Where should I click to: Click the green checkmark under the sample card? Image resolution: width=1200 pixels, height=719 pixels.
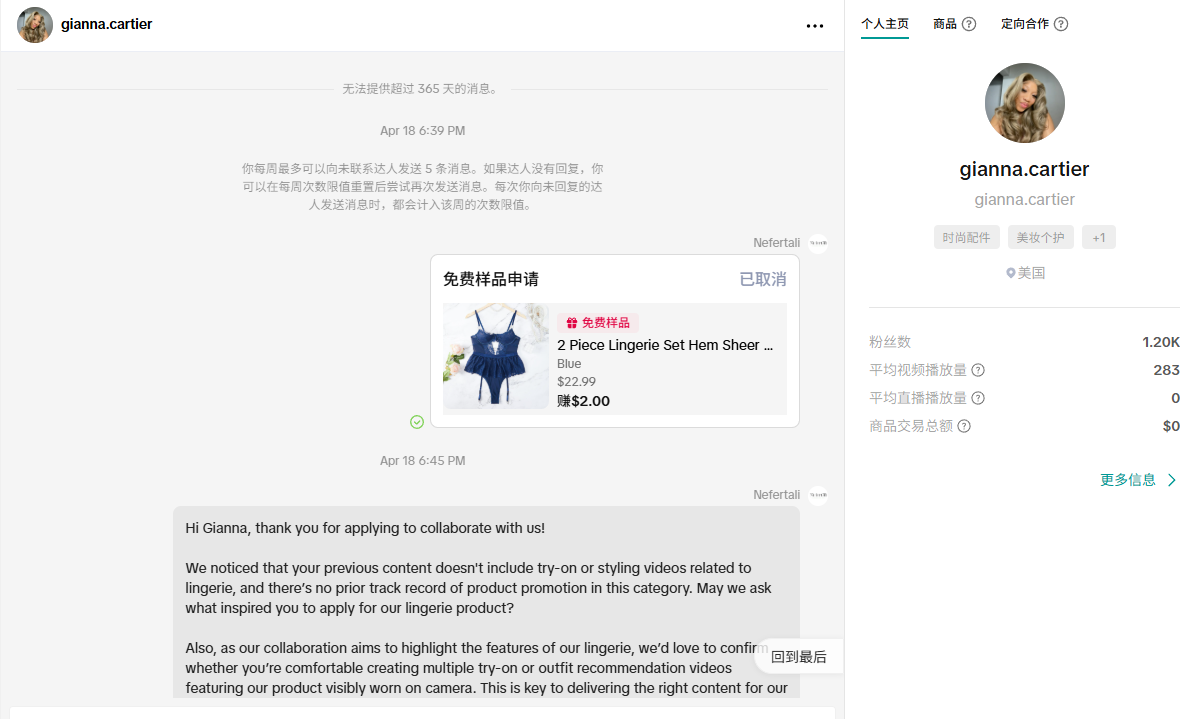417,422
